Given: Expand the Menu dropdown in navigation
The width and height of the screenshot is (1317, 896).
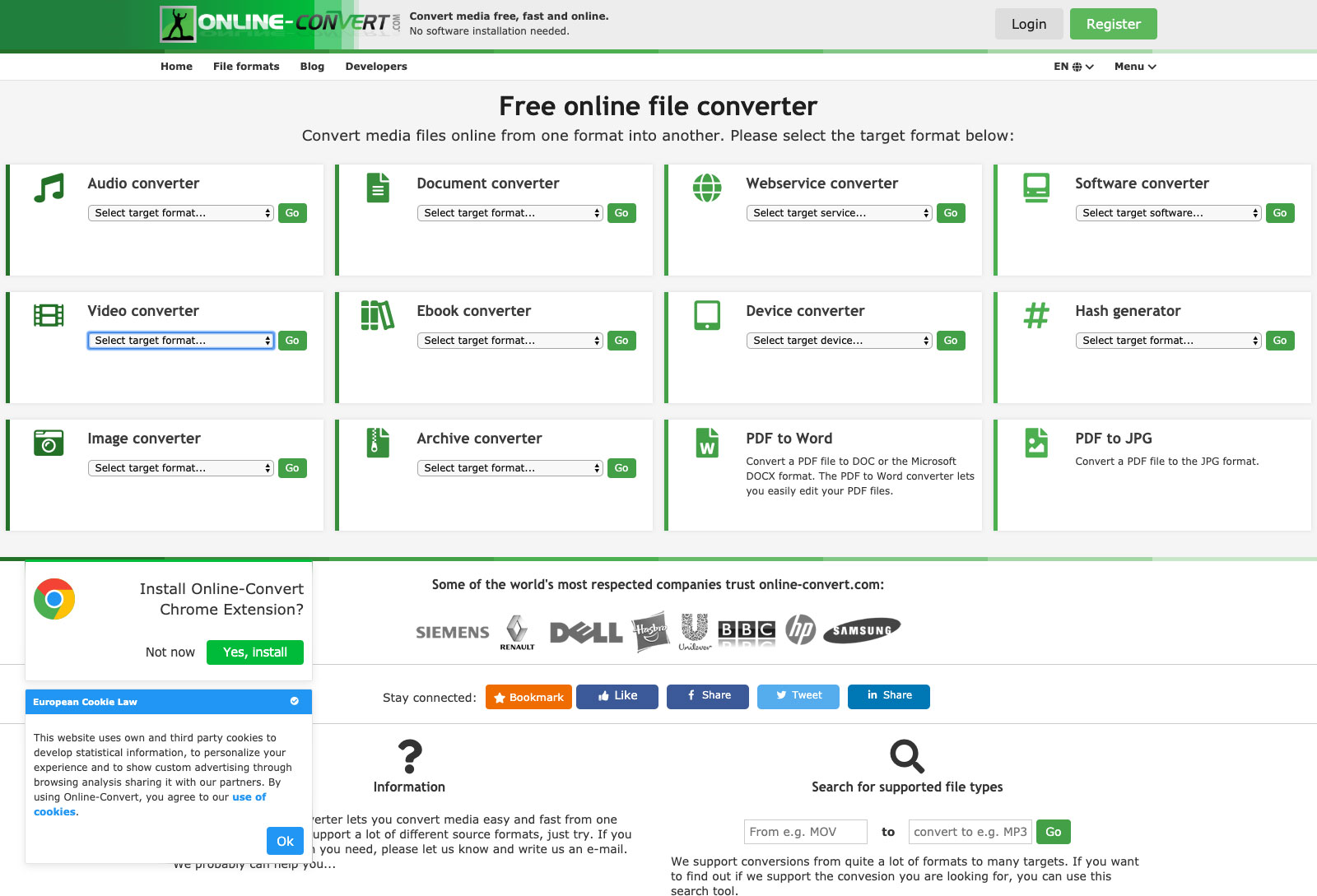Looking at the screenshot, I should pyautogui.click(x=1135, y=67).
